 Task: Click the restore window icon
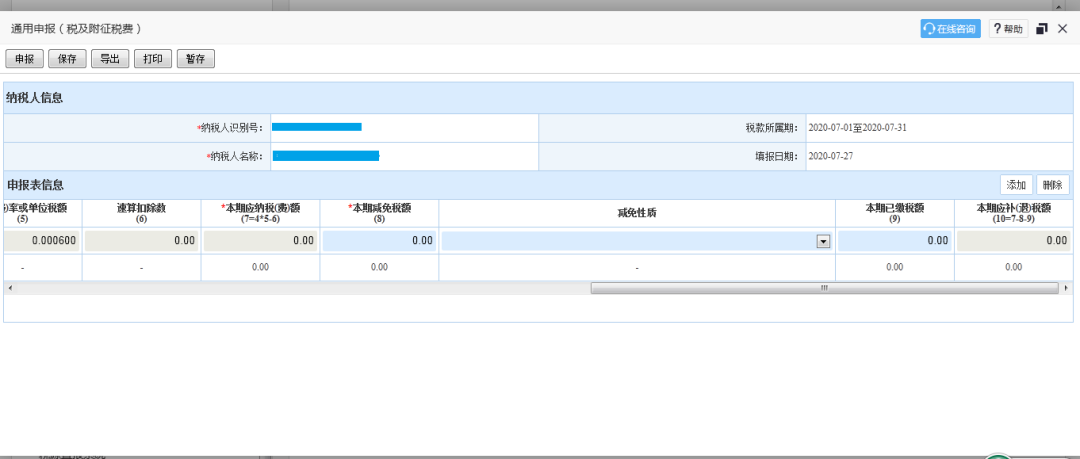click(1042, 29)
